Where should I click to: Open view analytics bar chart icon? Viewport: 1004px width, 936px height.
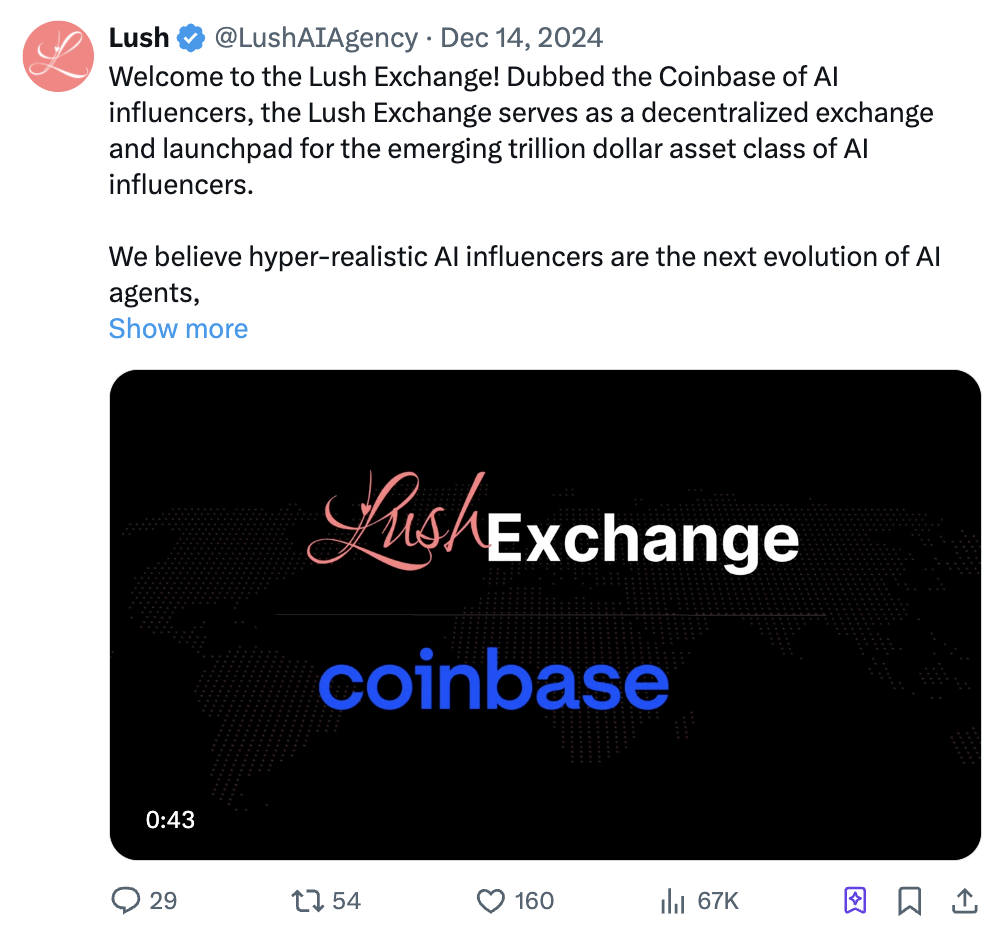point(672,901)
